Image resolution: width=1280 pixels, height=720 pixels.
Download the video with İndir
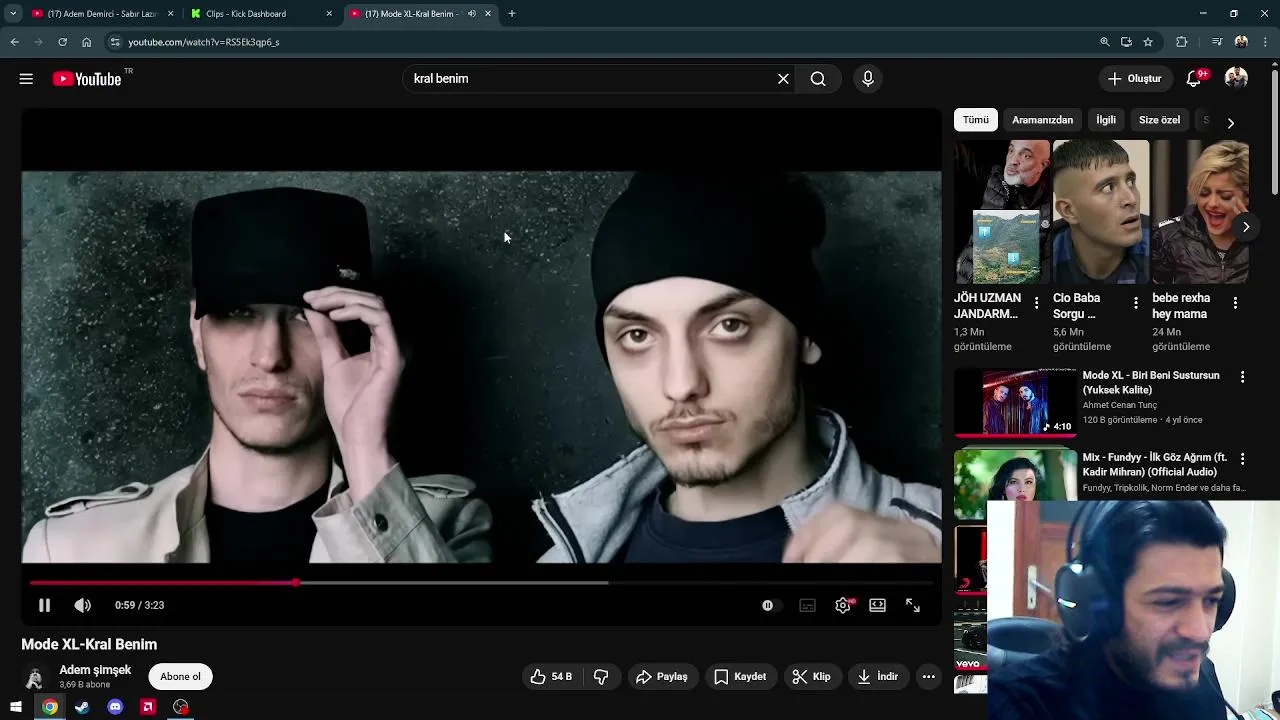click(878, 677)
